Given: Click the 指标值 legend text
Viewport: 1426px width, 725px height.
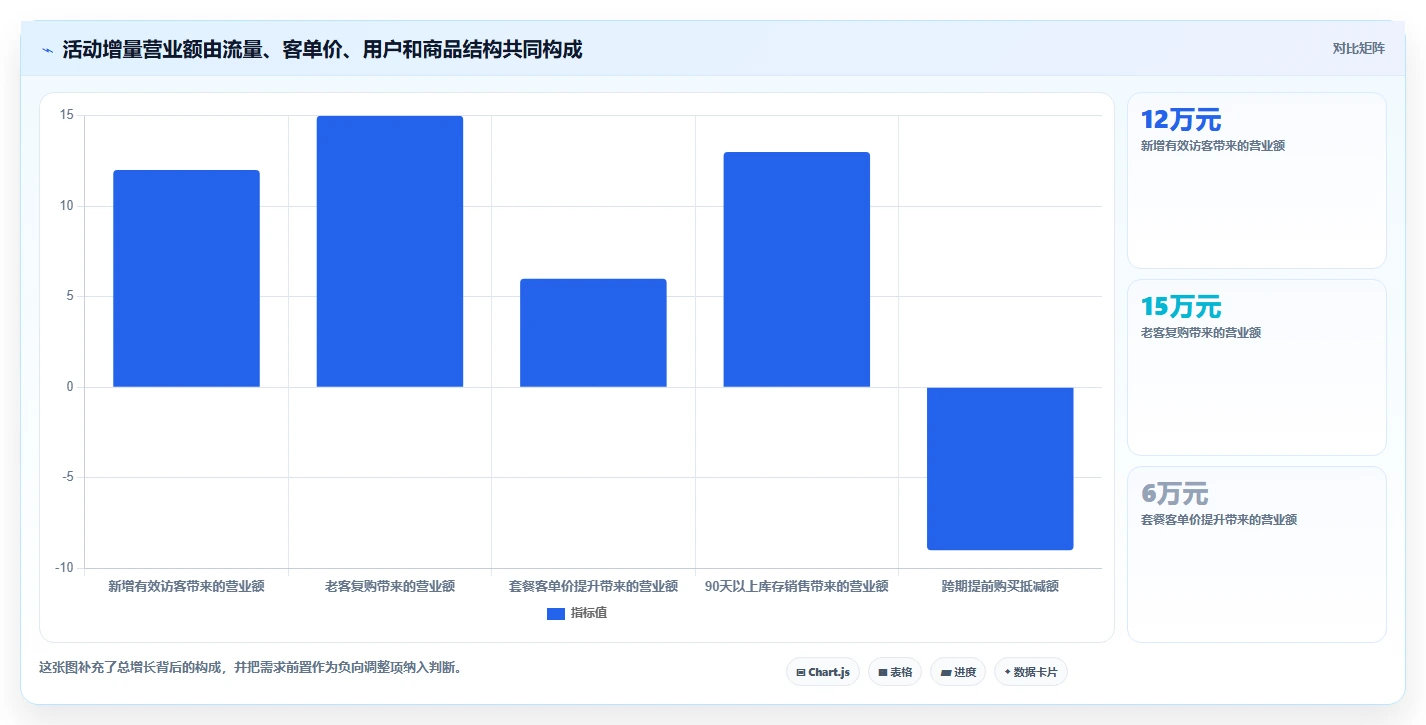Looking at the screenshot, I should pos(589,613).
